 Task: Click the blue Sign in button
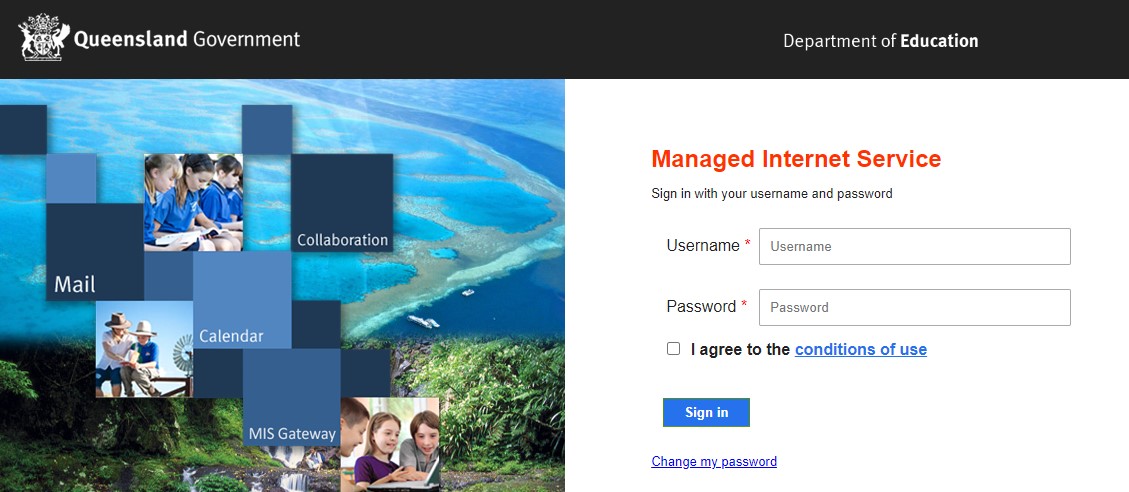[706, 412]
